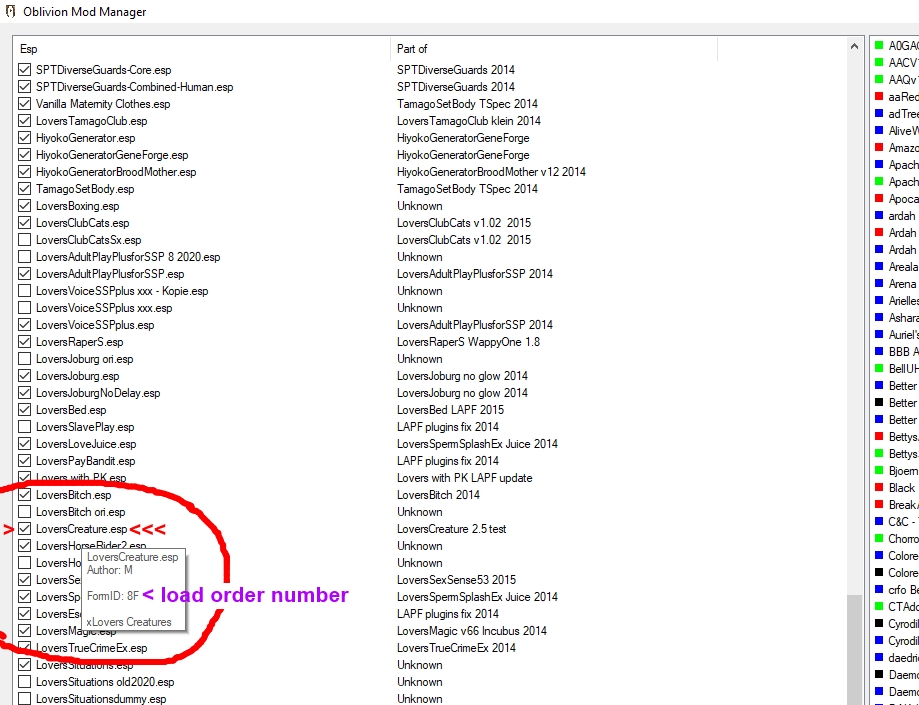Disable TamagoSetBody.esp checkbox
The height and width of the screenshot is (705, 919).
(25, 189)
